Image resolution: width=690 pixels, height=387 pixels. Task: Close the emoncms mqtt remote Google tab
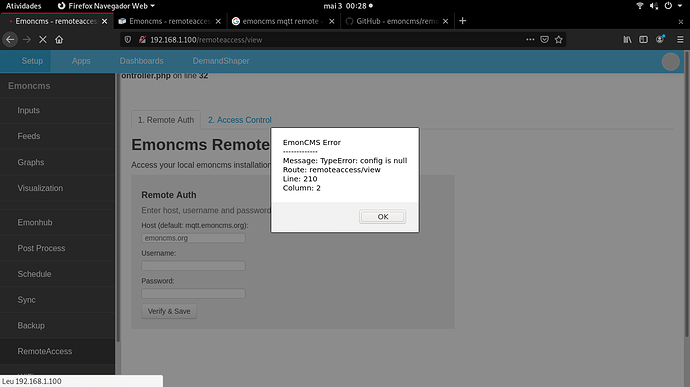point(332,21)
